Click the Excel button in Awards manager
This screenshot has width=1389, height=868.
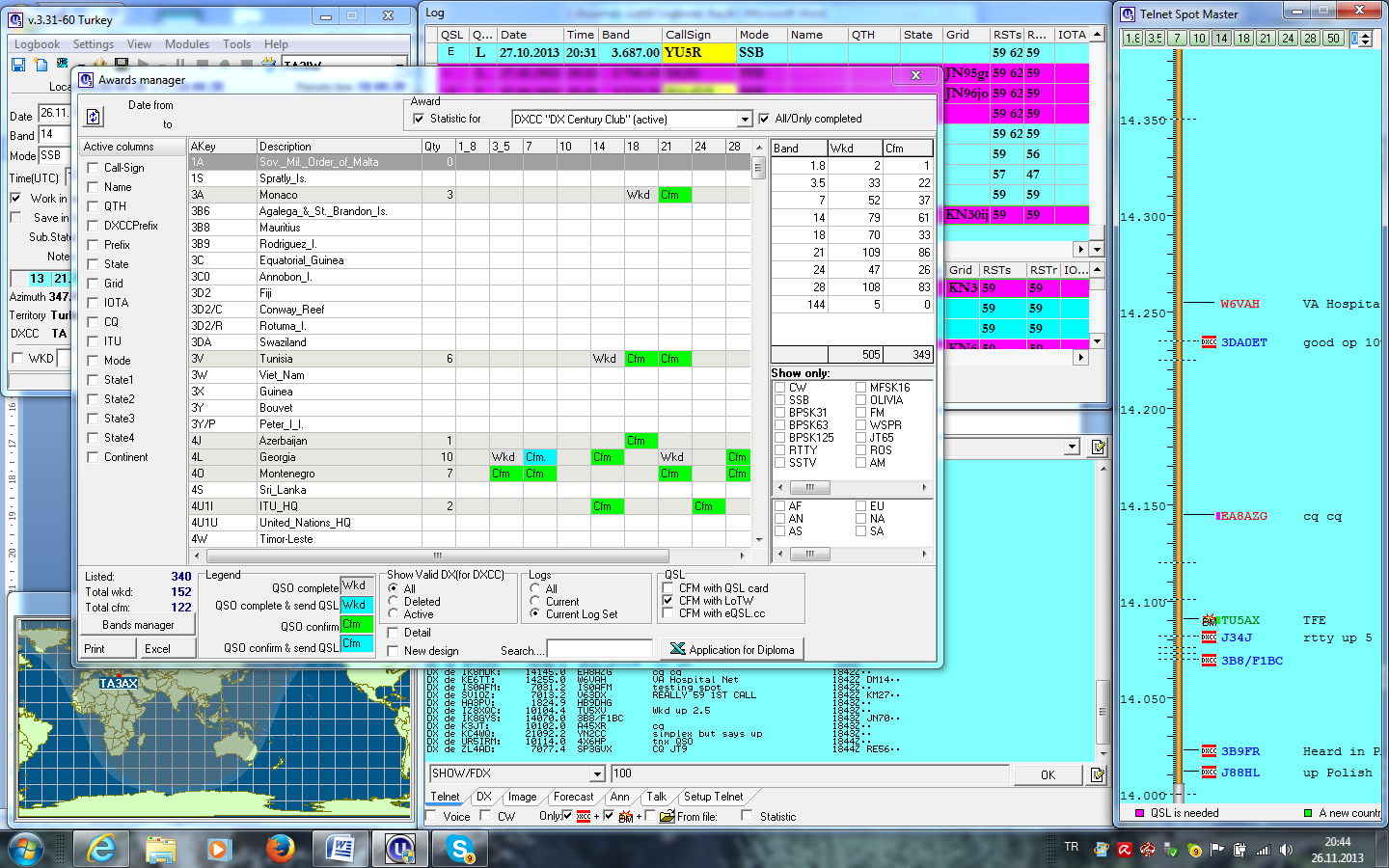pyautogui.click(x=168, y=649)
